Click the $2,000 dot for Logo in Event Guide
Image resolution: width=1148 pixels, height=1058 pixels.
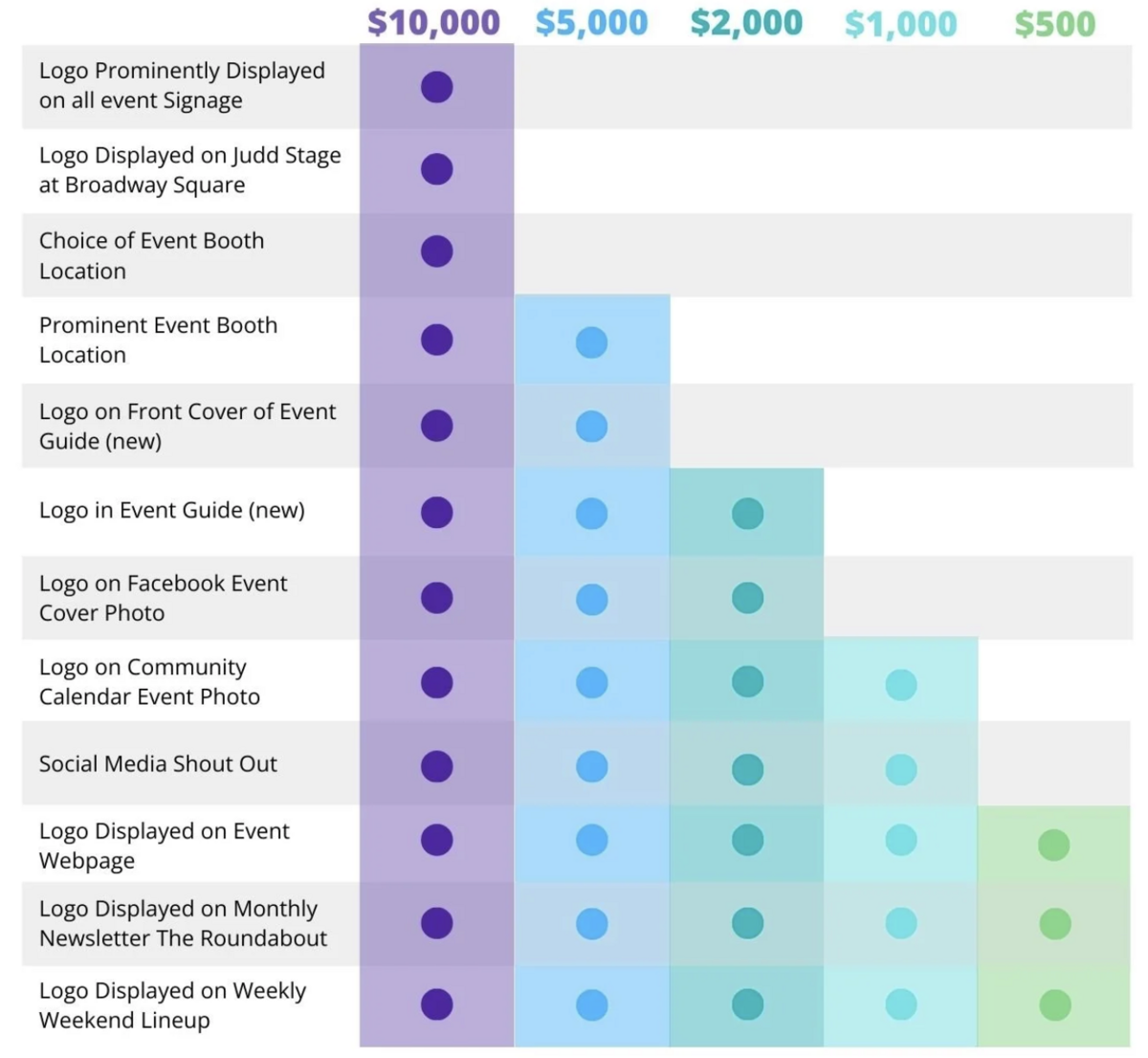(747, 514)
